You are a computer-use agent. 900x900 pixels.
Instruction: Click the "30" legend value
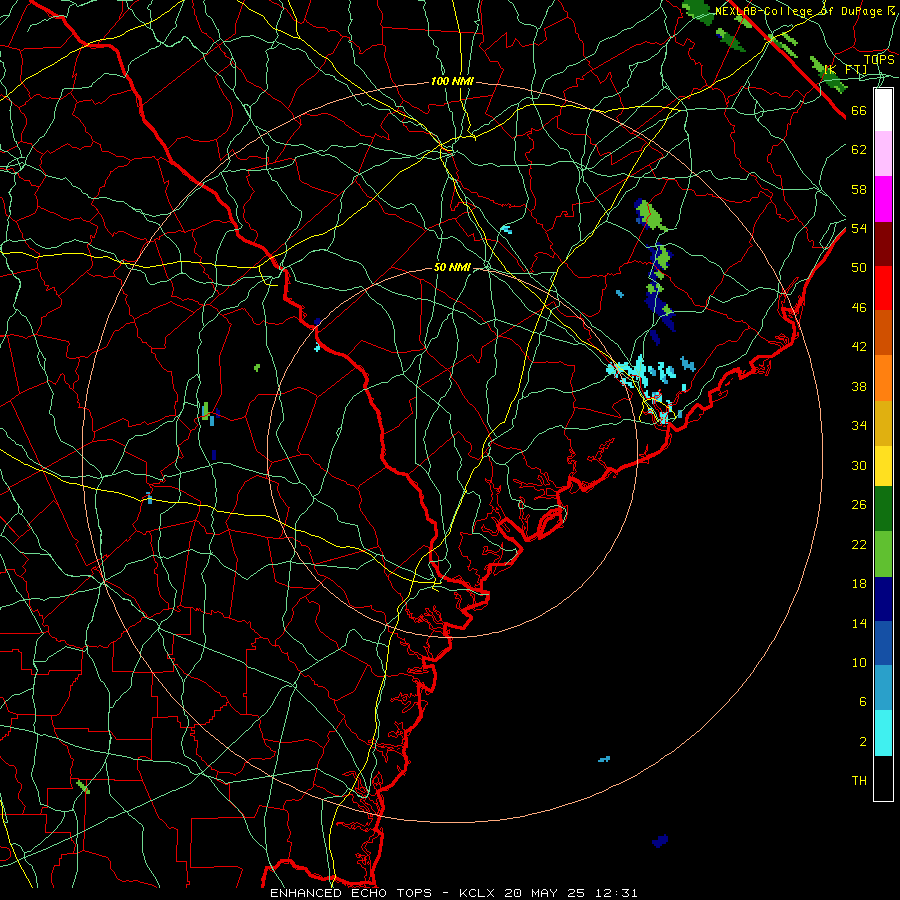859,465
